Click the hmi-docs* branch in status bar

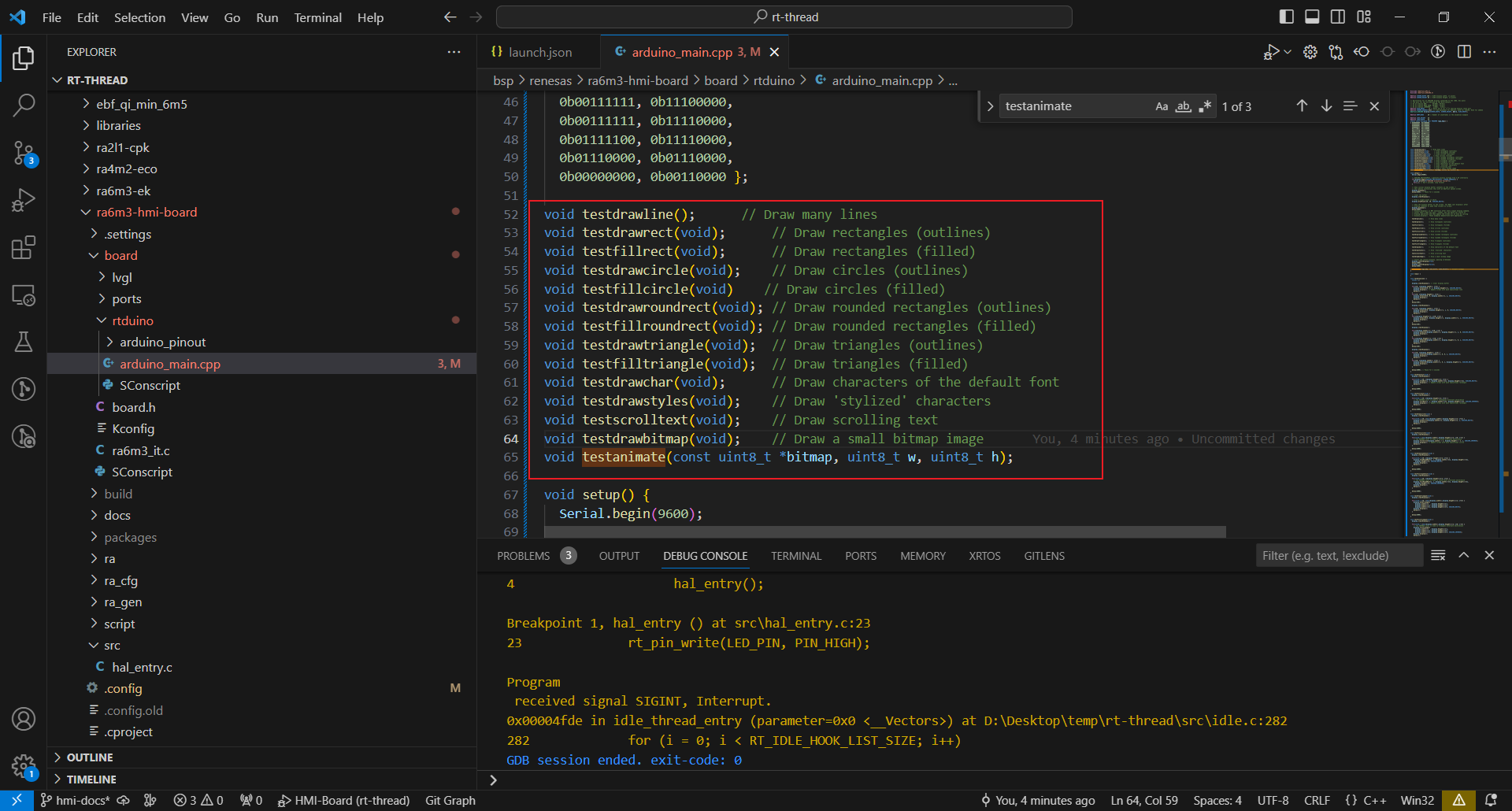point(75,801)
